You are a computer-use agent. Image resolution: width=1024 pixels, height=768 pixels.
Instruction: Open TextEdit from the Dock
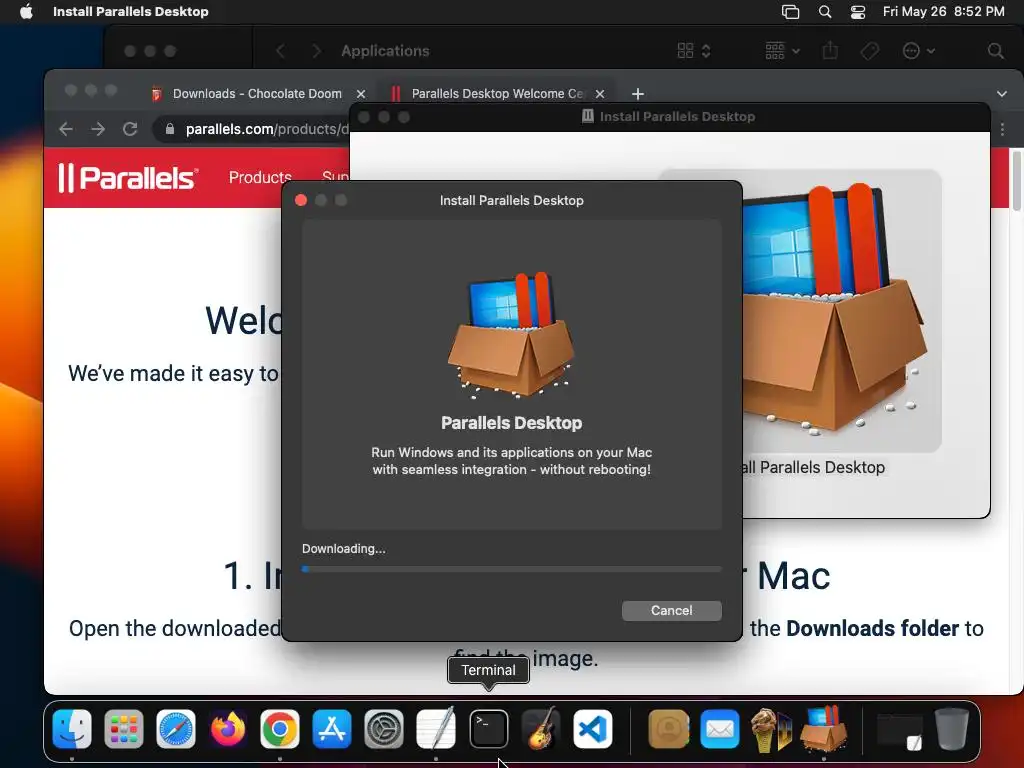click(436, 729)
